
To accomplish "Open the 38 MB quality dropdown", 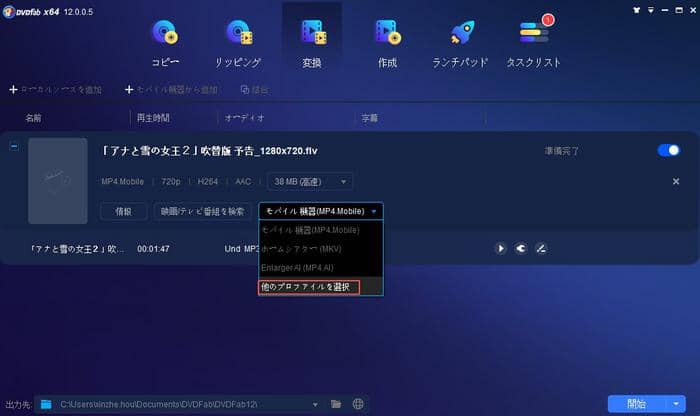I will (310, 182).
